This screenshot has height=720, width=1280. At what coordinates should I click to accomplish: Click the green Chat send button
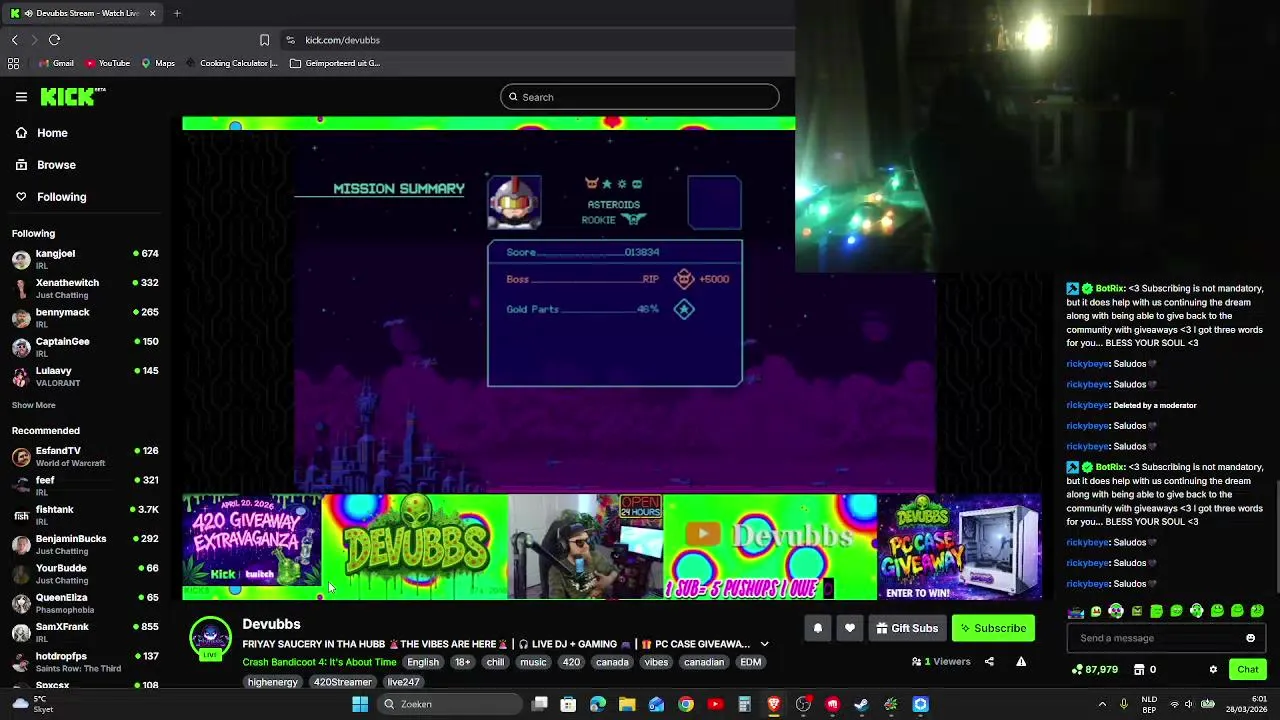(1247, 669)
